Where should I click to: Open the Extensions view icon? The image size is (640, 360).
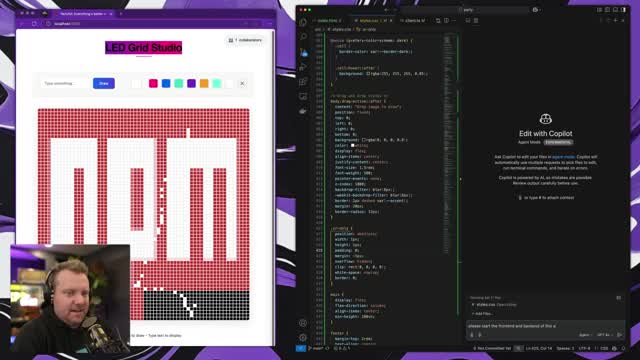coord(303,82)
